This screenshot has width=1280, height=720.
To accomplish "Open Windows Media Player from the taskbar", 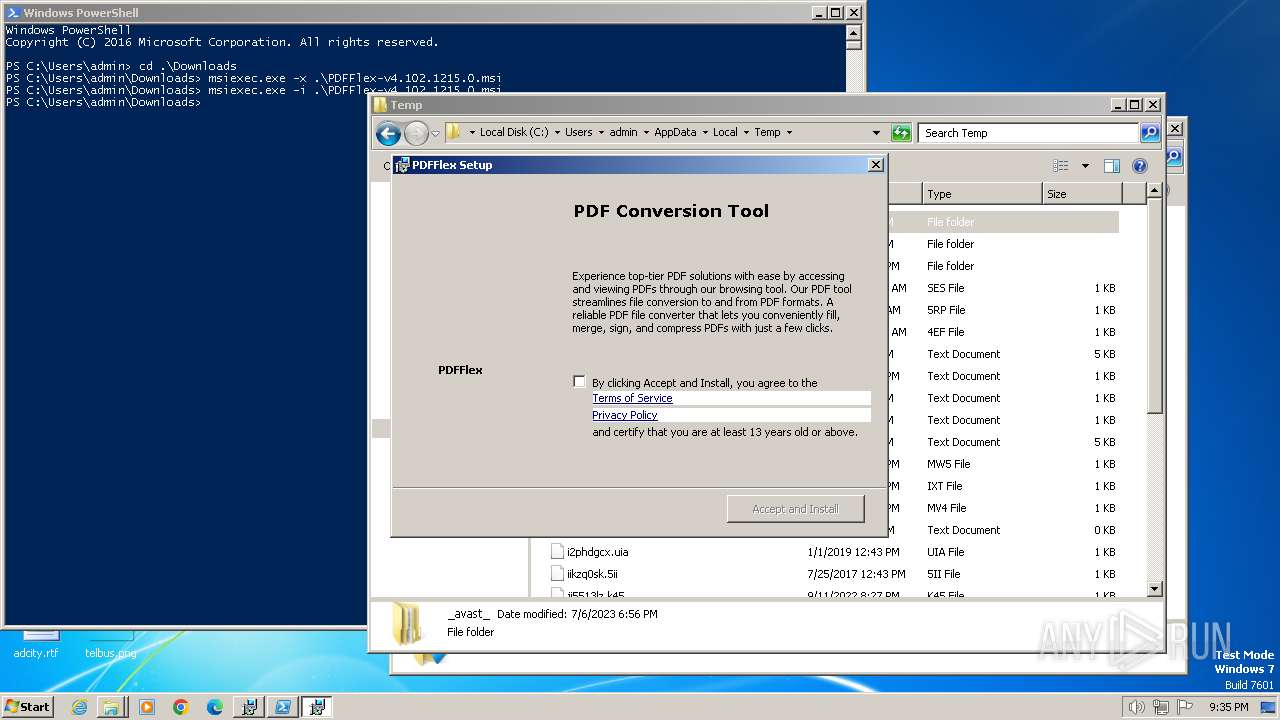I will pyautogui.click(x=147, y=707).
